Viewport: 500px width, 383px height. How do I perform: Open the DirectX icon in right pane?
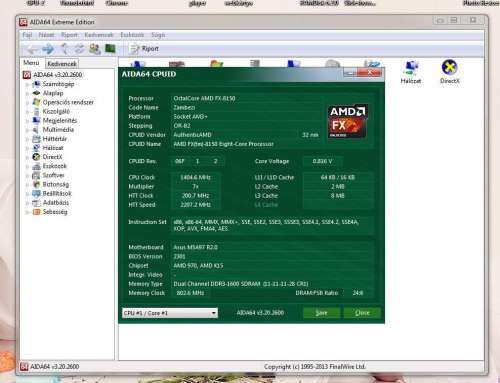[x=449, y=72]
